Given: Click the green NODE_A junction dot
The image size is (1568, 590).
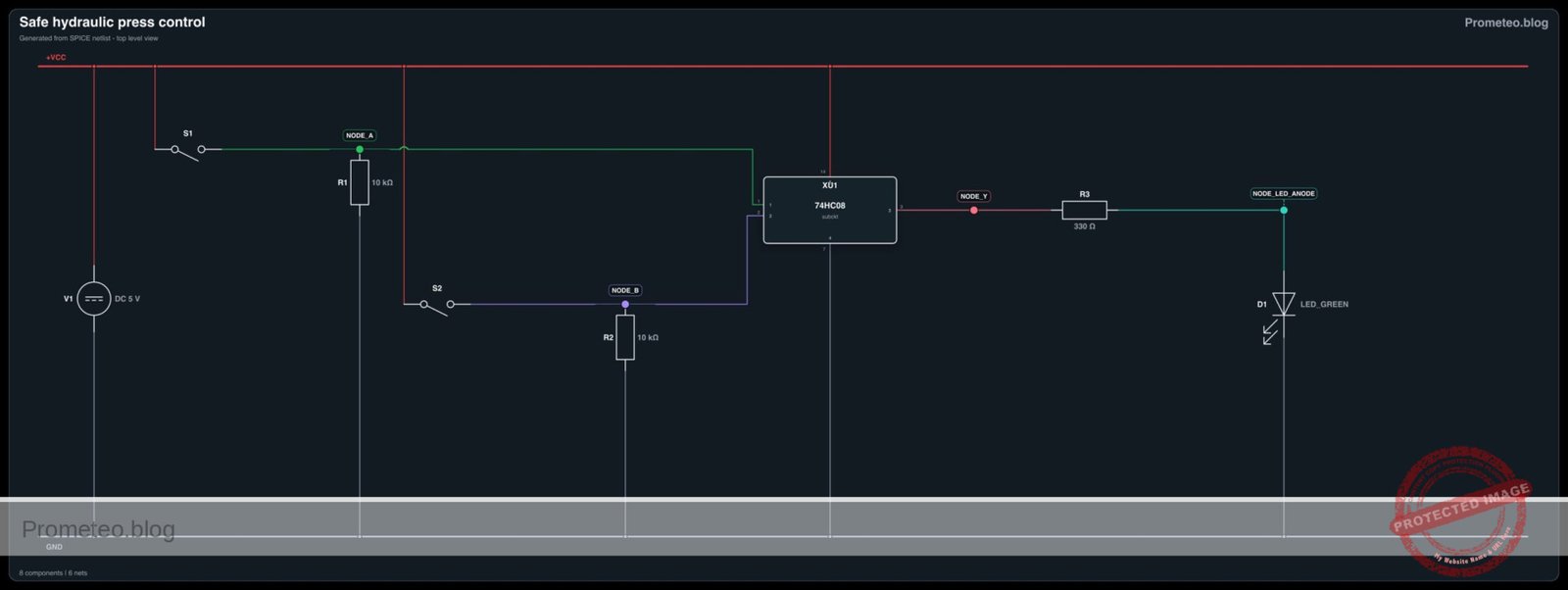Looking at the screenshot, I should (x=360, y=149).
